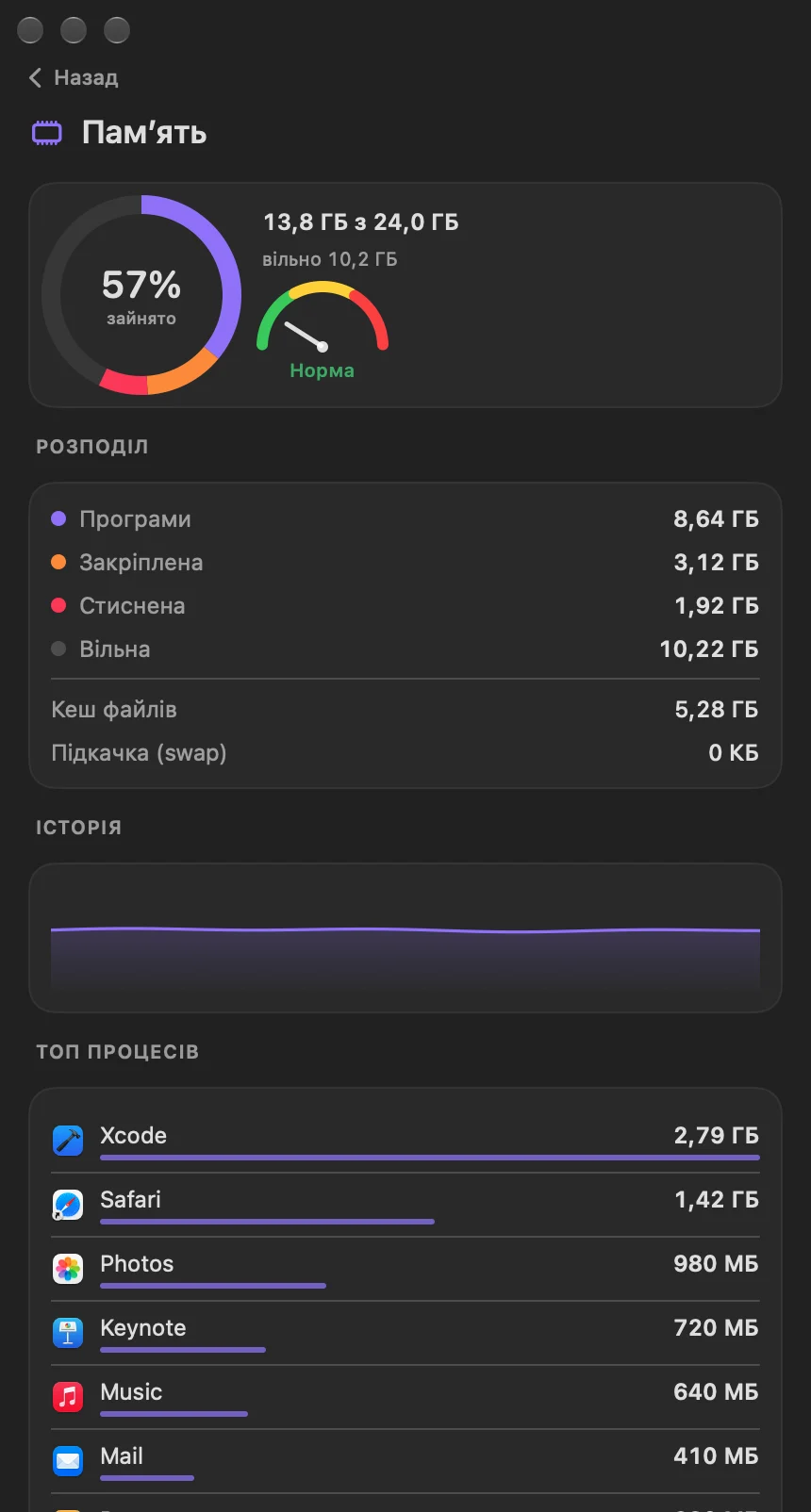Click the Safari compass icon

68,1205
